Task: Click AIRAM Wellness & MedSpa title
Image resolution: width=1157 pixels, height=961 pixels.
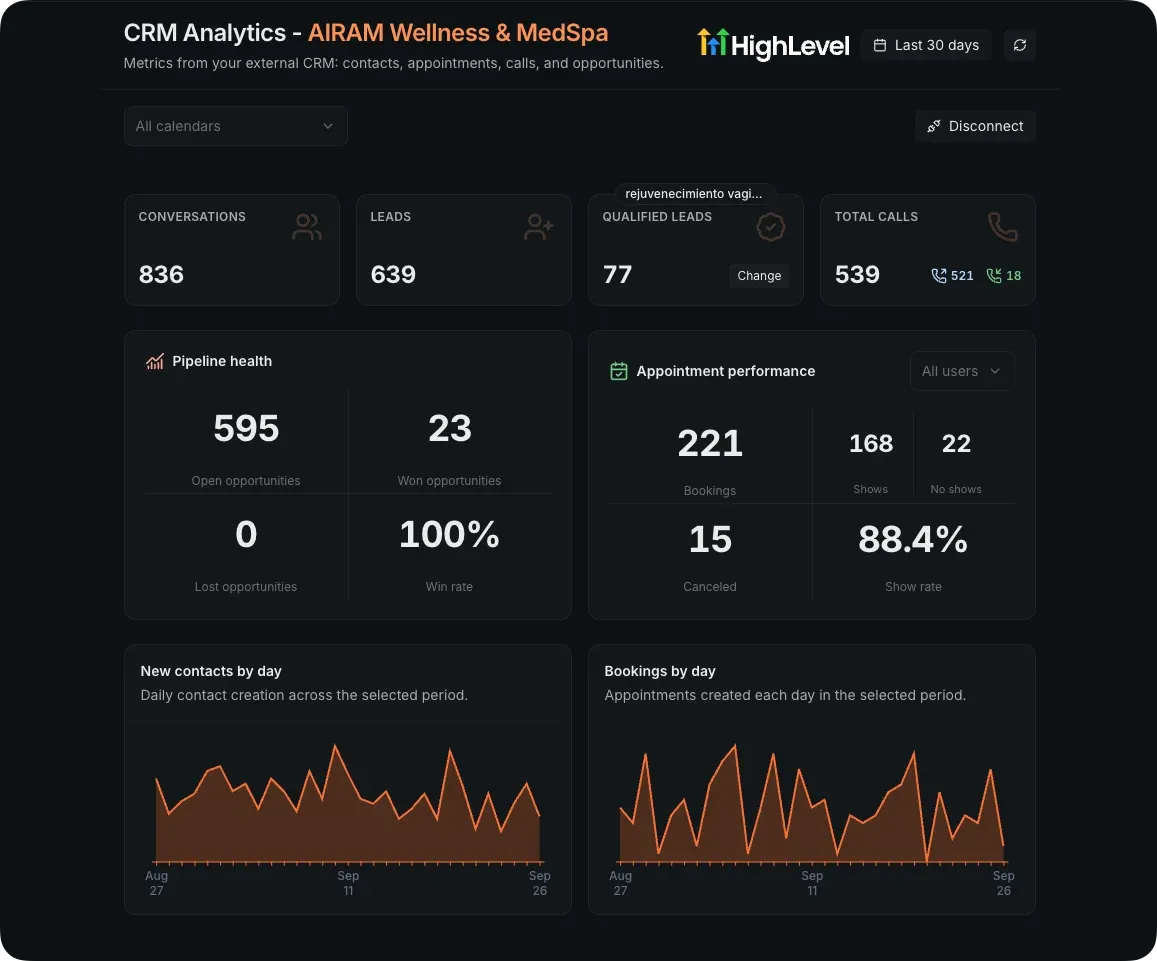Action: (x=457, y=32)
